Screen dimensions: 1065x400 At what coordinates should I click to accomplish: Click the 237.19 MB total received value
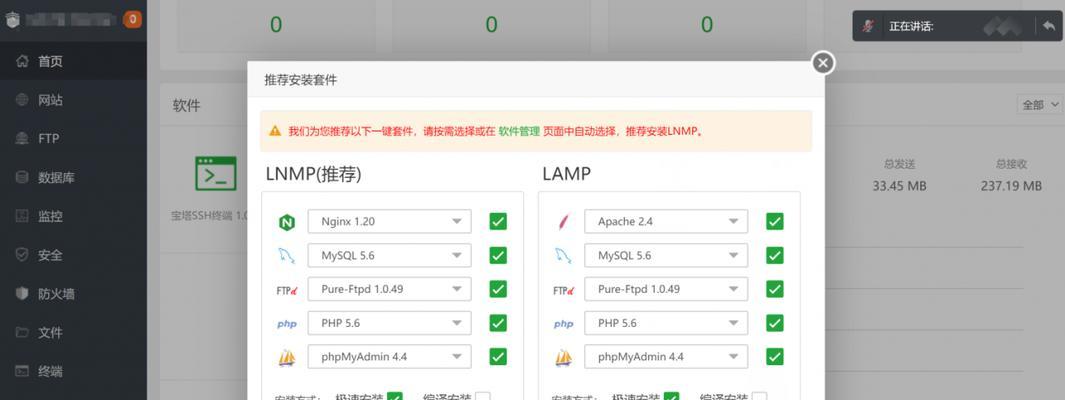[x=1011, y=186]
